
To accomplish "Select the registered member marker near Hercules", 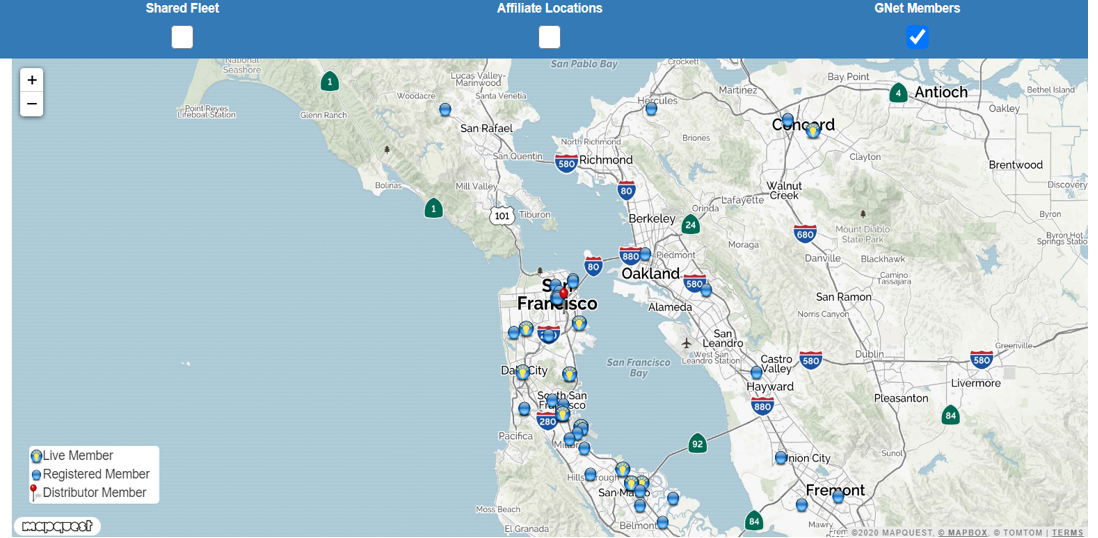I will tap(651, 109).
